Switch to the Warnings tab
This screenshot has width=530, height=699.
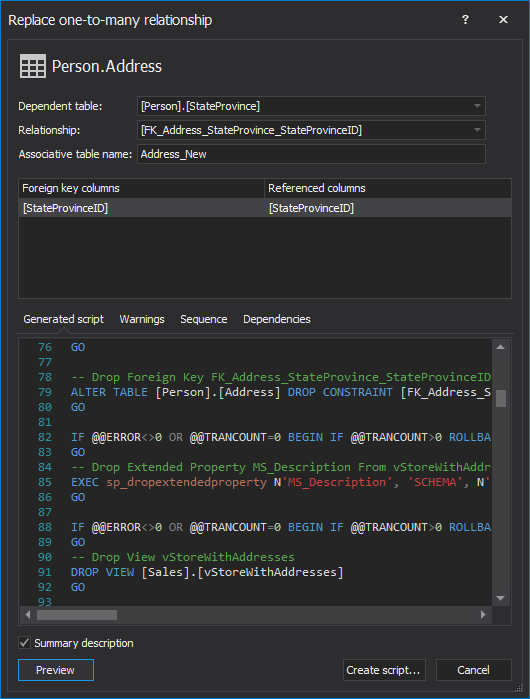142,319
